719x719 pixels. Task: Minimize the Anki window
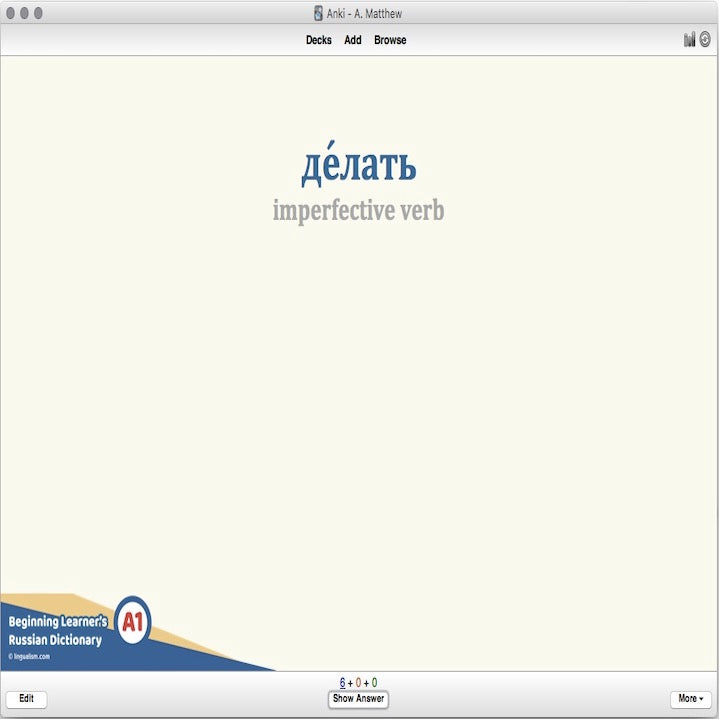click(24, 13)
